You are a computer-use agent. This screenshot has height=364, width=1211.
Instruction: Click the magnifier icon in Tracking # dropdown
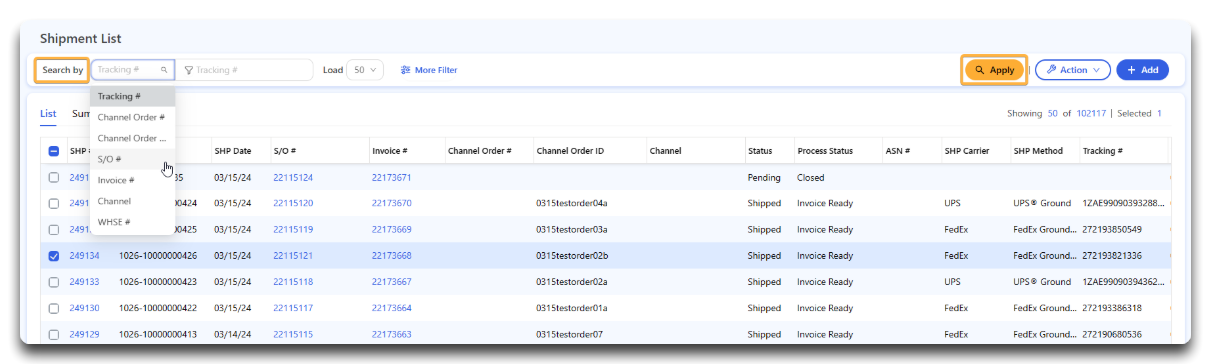[164, 70]
